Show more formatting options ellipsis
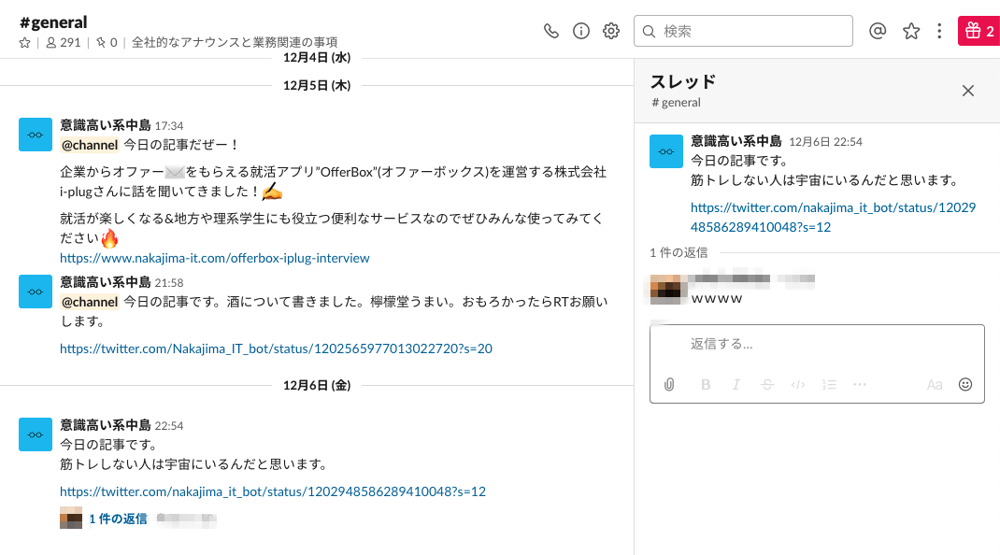 (x=860, y=384)
